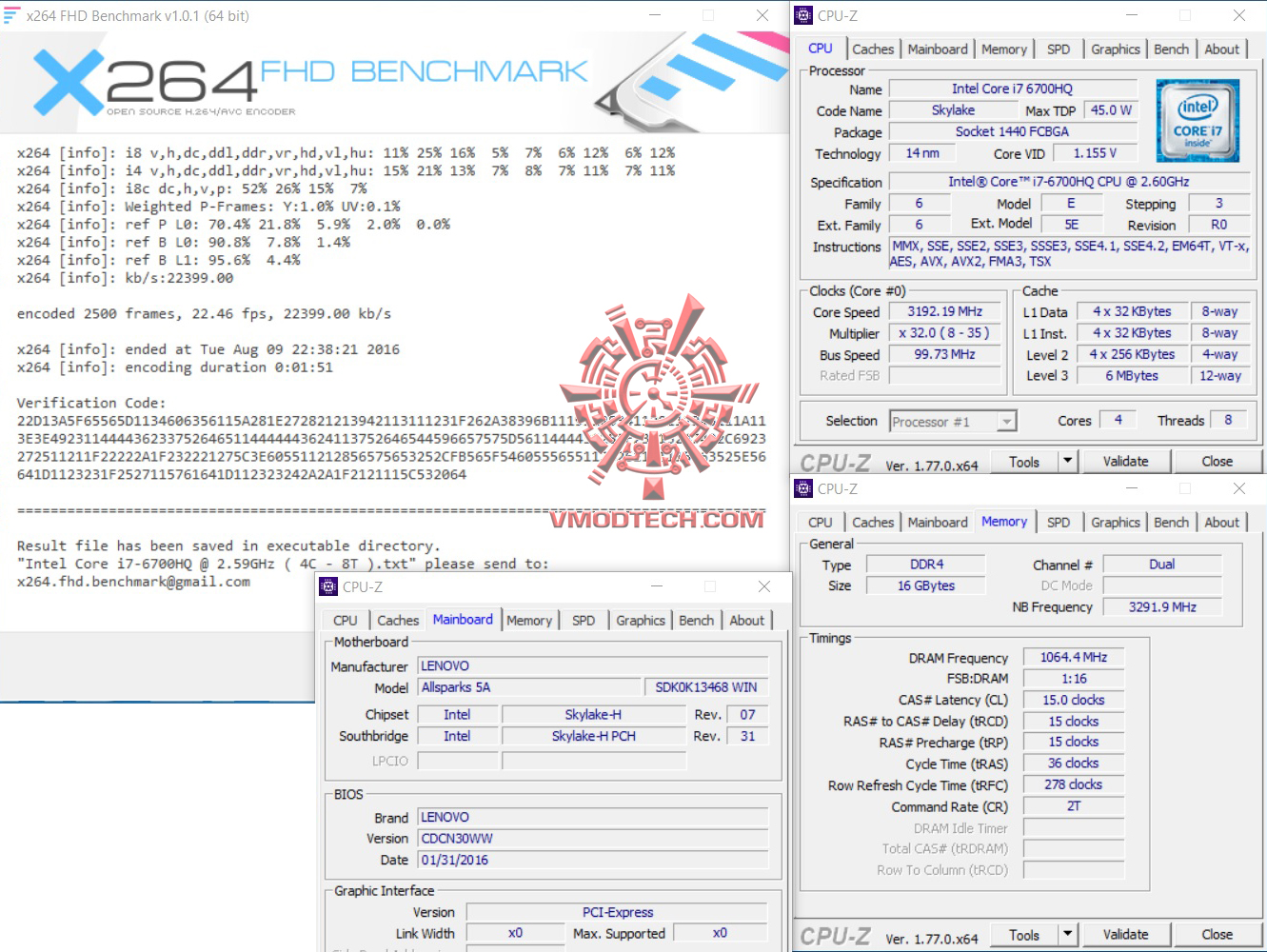Click the BIOS Version field 'CDCN30WW'
Screen dimensions: 1267x952
[x=593, y=839]
